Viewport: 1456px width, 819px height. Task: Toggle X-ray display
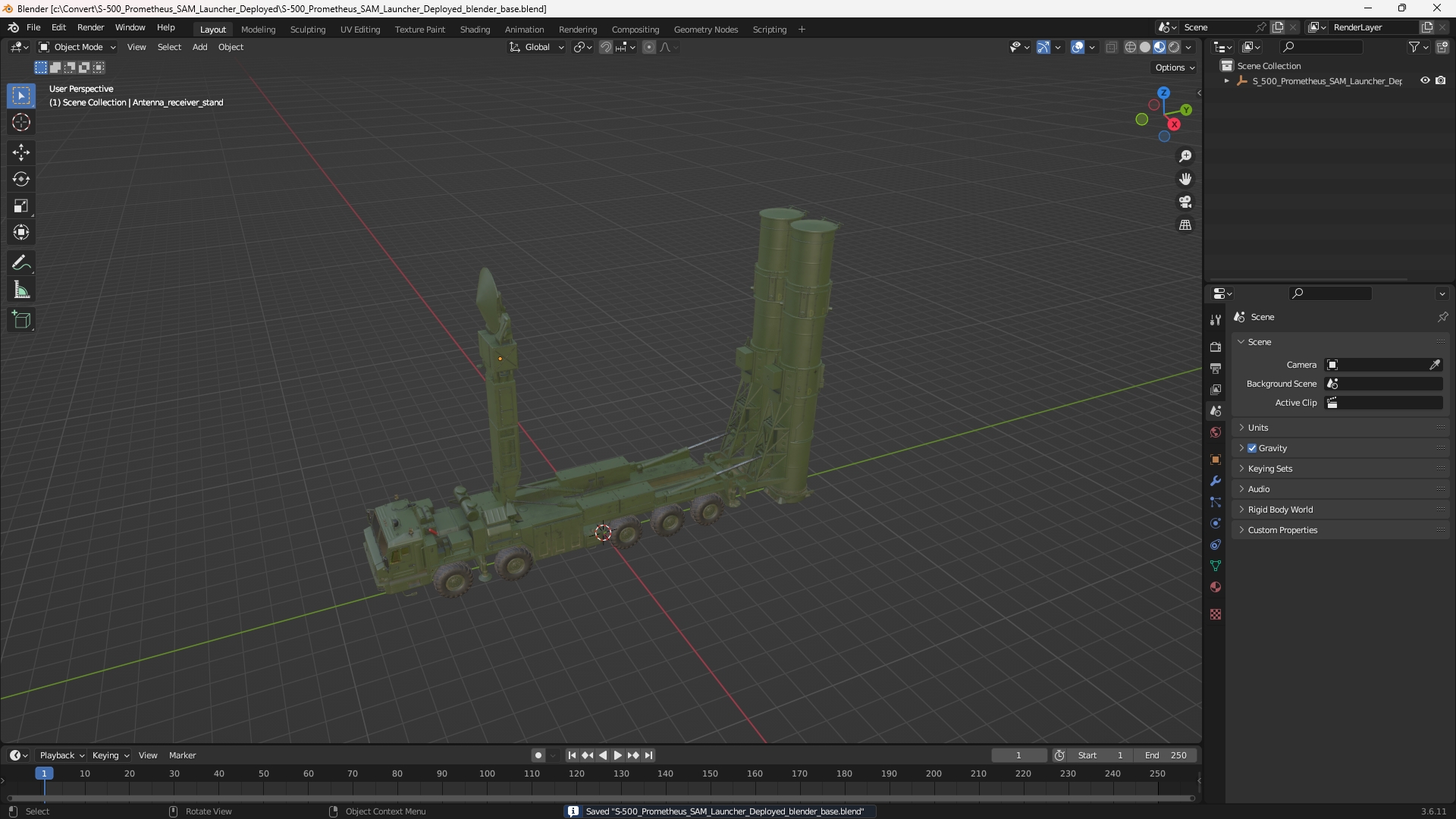(x=1112, y=47)
